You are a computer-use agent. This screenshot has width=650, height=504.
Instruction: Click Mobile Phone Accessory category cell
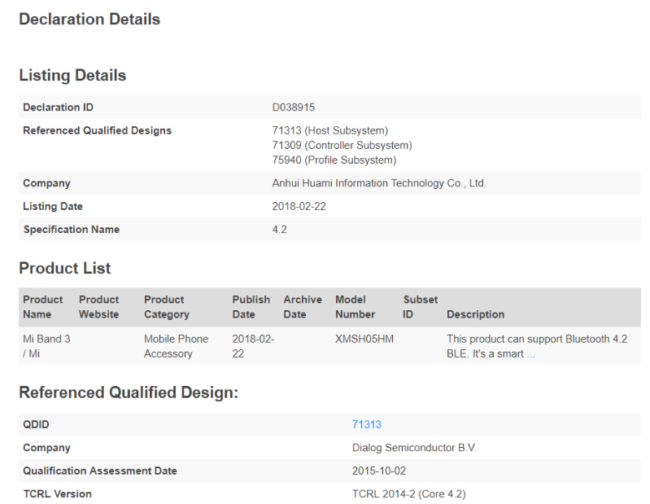(x=176, y=346)
